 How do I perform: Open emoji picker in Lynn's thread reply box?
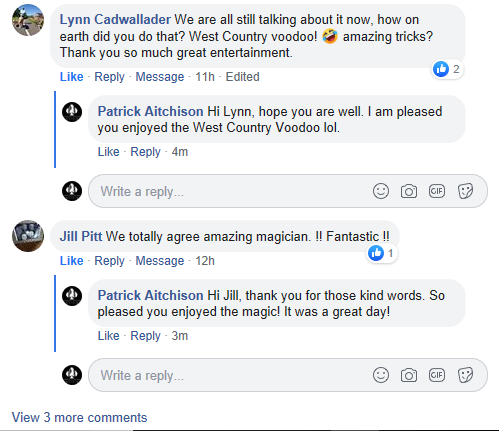381,191
